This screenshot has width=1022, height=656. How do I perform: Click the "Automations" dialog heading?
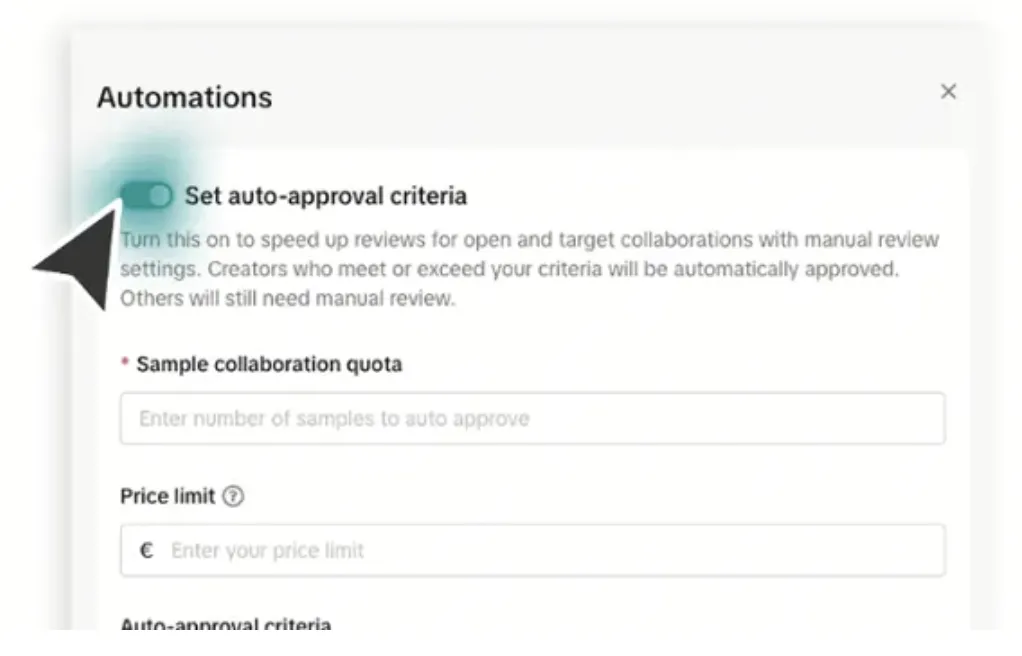184,98
